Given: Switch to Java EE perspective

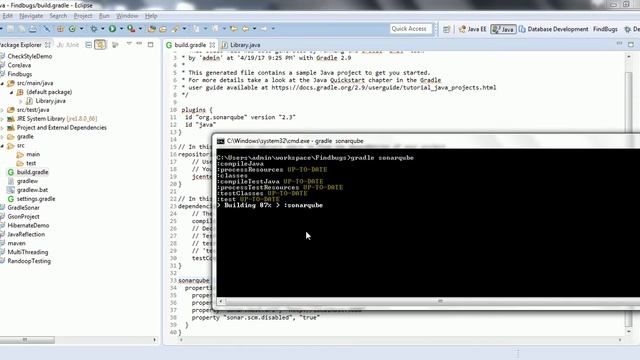Looking at the screenshot, I should (x=473, y=29).
